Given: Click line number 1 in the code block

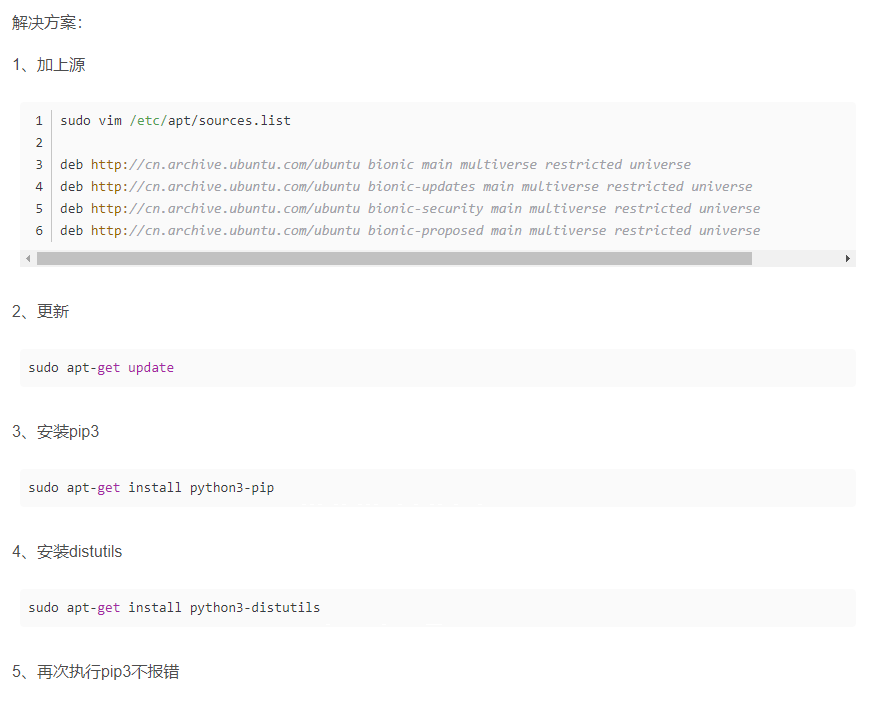Looking at the screenshot, I should tap(38, 120).
